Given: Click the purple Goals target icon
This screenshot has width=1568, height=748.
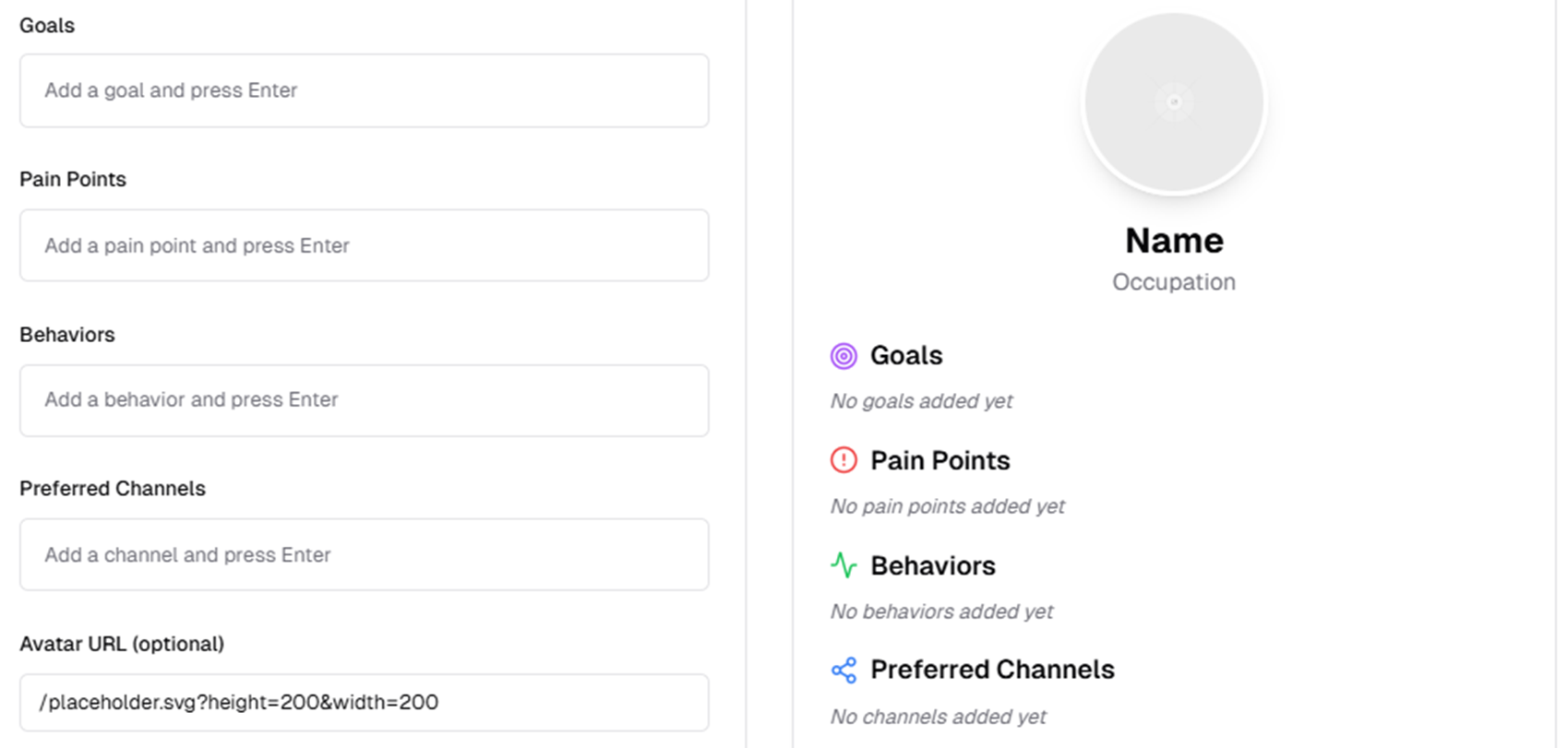Looking at the screenshot, I should (x=844, y=356).
